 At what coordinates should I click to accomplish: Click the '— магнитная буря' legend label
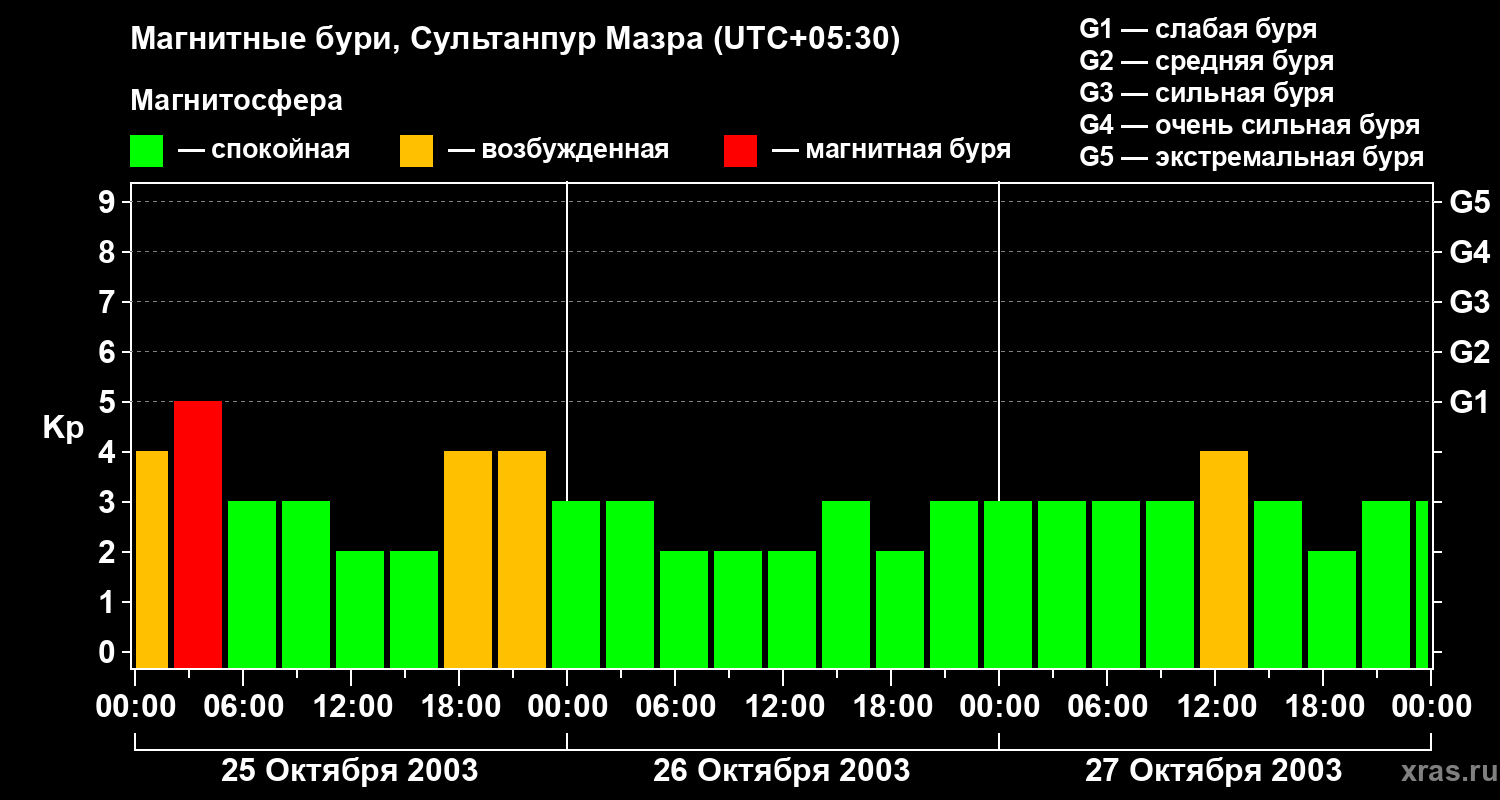tap(892, 151)
